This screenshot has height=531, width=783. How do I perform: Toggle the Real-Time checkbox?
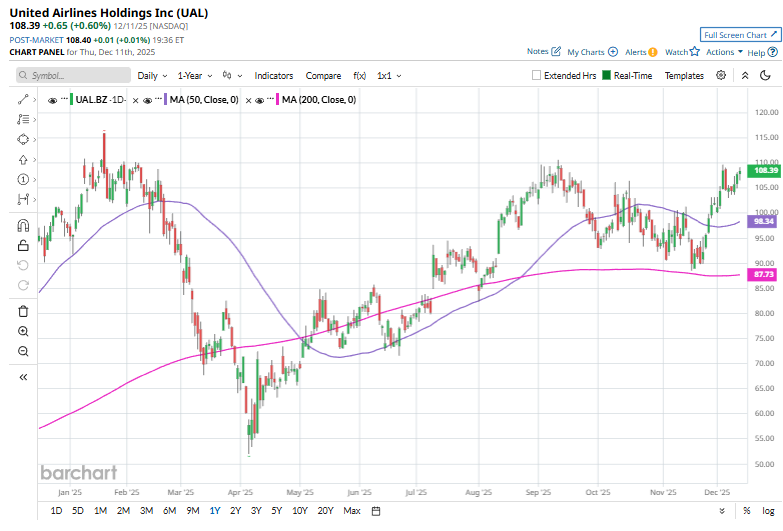[606, 75]
